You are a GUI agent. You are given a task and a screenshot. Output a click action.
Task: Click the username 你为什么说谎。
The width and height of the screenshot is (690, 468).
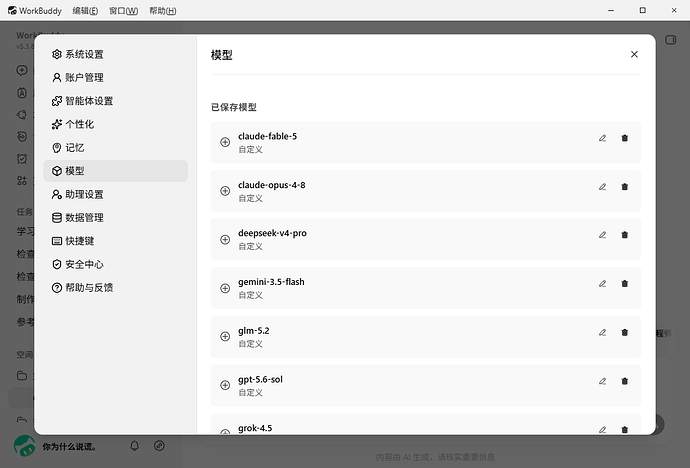pos(70,446)
